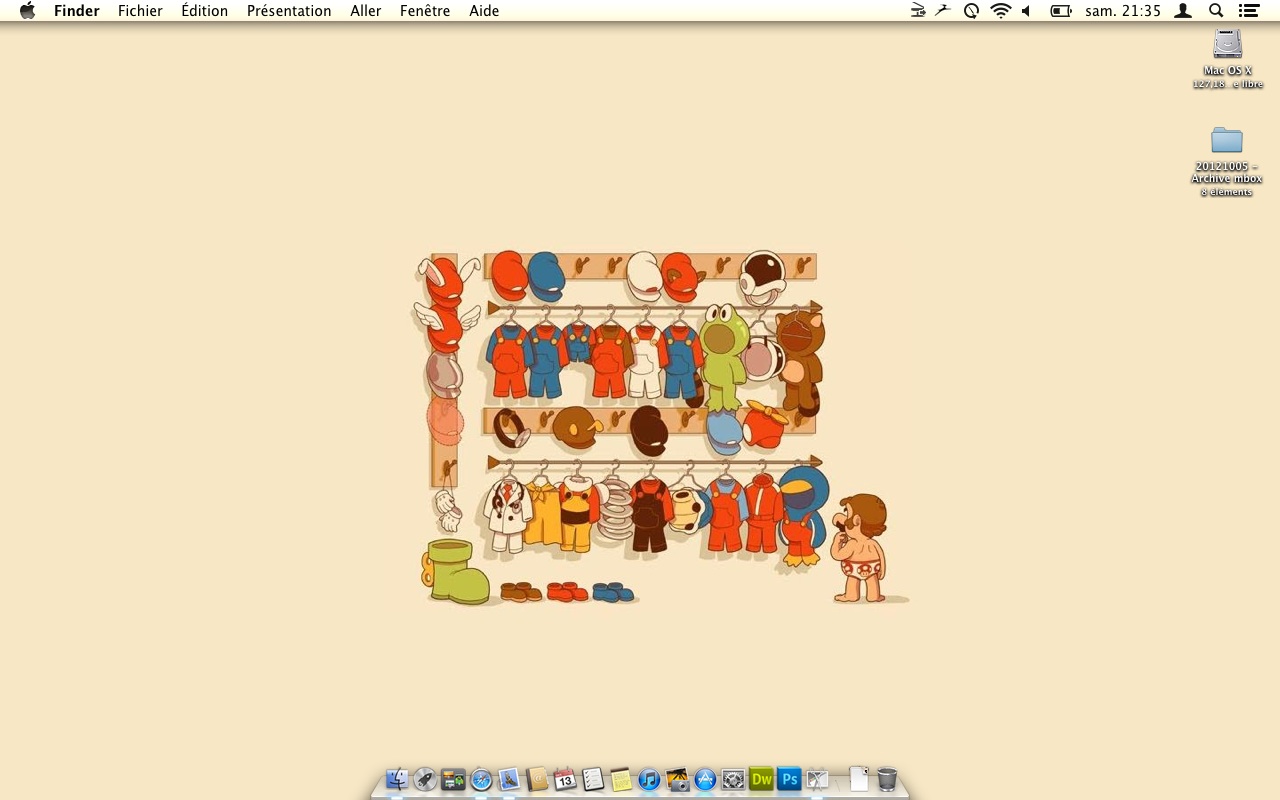Click the volume speaker icon
The width and height of the screenshot is (1280, 800).
click(1026, 11)
